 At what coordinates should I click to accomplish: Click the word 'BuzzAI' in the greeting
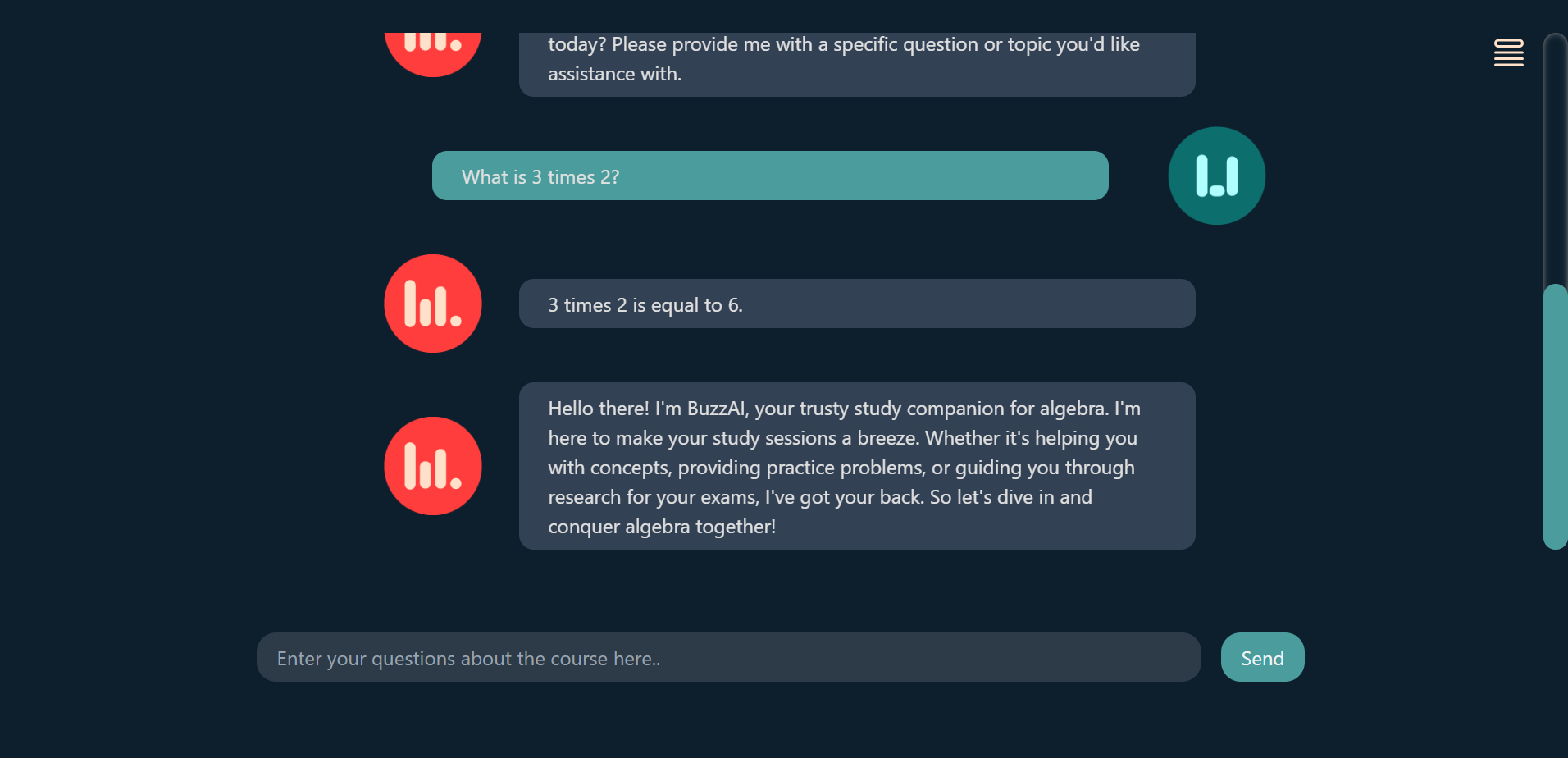coord(718,409)
